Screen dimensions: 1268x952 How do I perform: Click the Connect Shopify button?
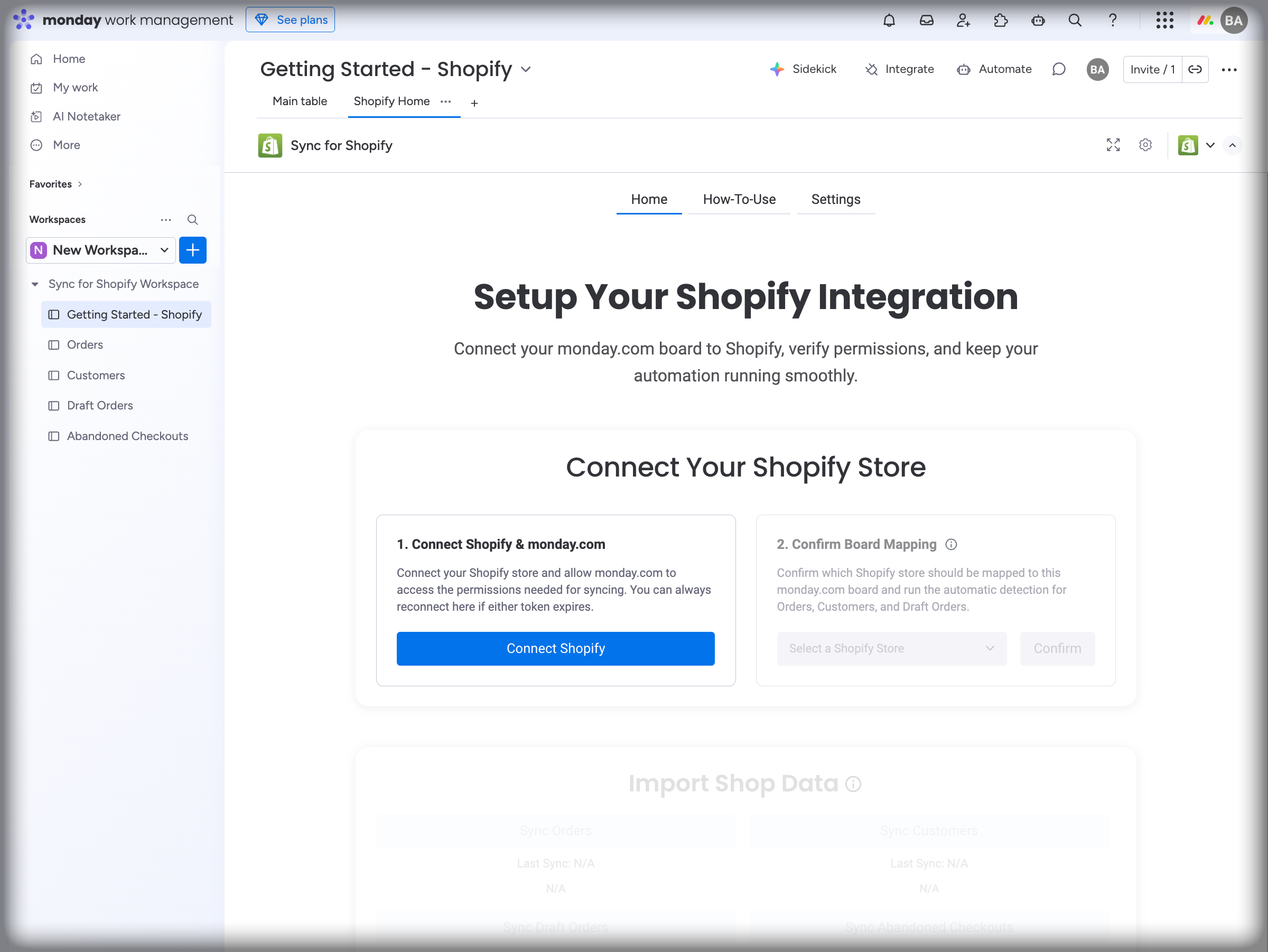click(x=555, y=648)
